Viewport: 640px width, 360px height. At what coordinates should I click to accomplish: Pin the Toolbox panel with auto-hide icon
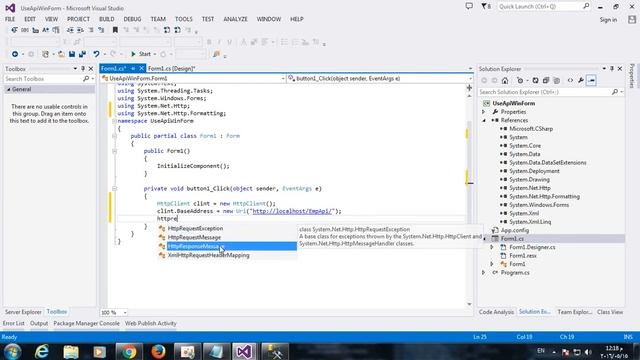coord(83,69)
